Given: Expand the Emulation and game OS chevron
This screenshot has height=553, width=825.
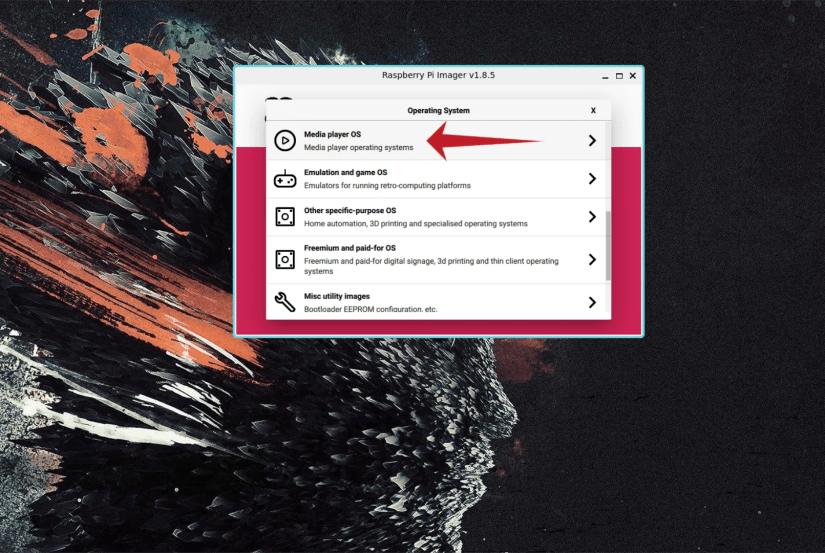Looking at the screenshot, I should (x=592, y=179).
